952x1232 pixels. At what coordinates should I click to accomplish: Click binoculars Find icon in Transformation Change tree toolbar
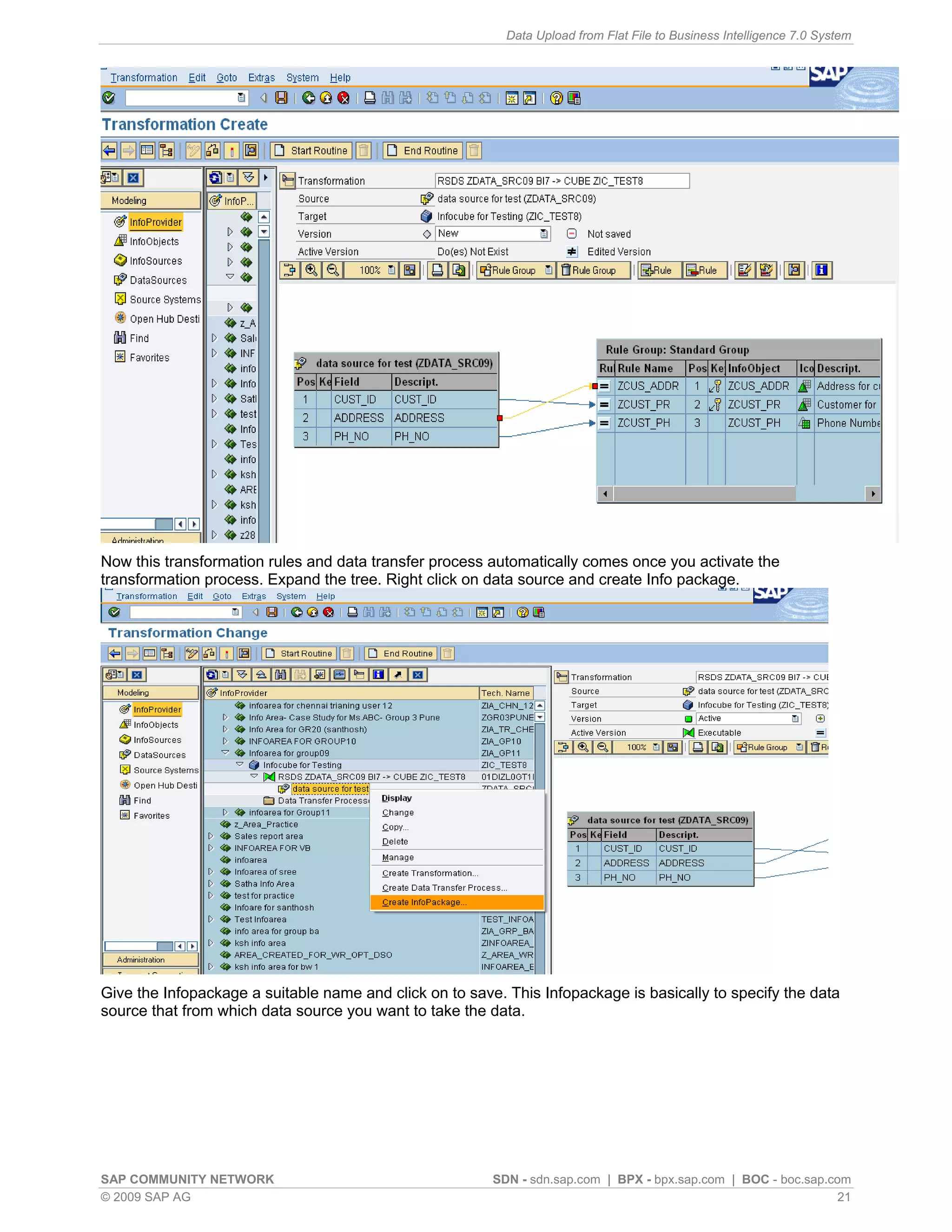[280, 675]
